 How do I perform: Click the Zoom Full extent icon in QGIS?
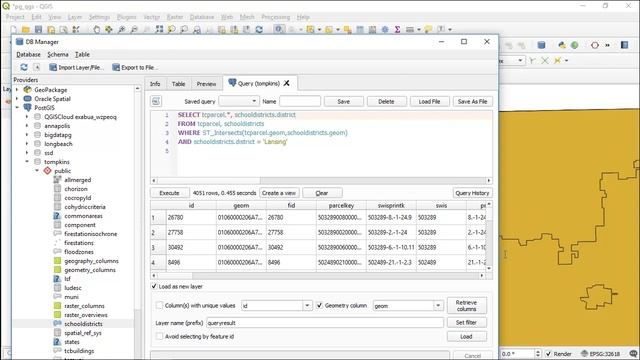pyautogui.click(x=159, y=29)
